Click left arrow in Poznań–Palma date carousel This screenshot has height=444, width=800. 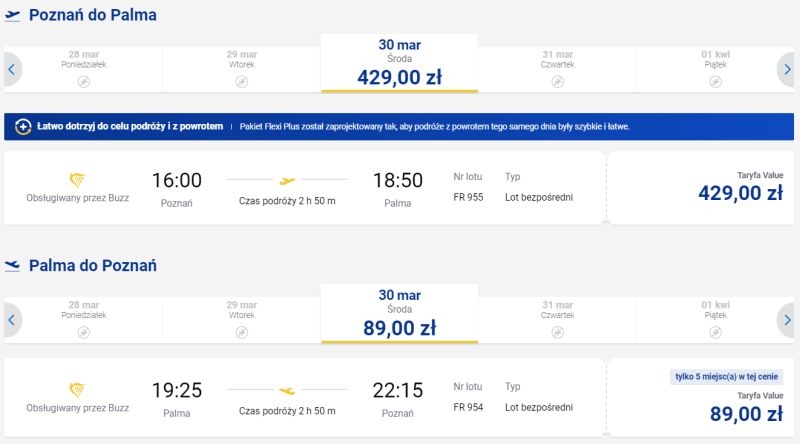pyautogui.click(x=11, y=69)
